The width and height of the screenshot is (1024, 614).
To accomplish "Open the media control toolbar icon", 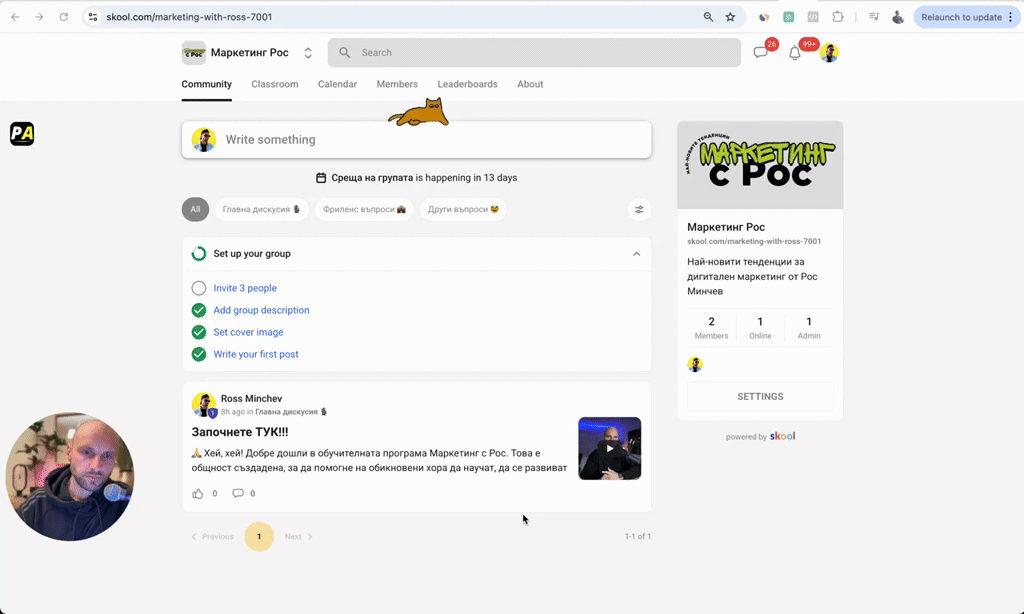I will point(874,17).
